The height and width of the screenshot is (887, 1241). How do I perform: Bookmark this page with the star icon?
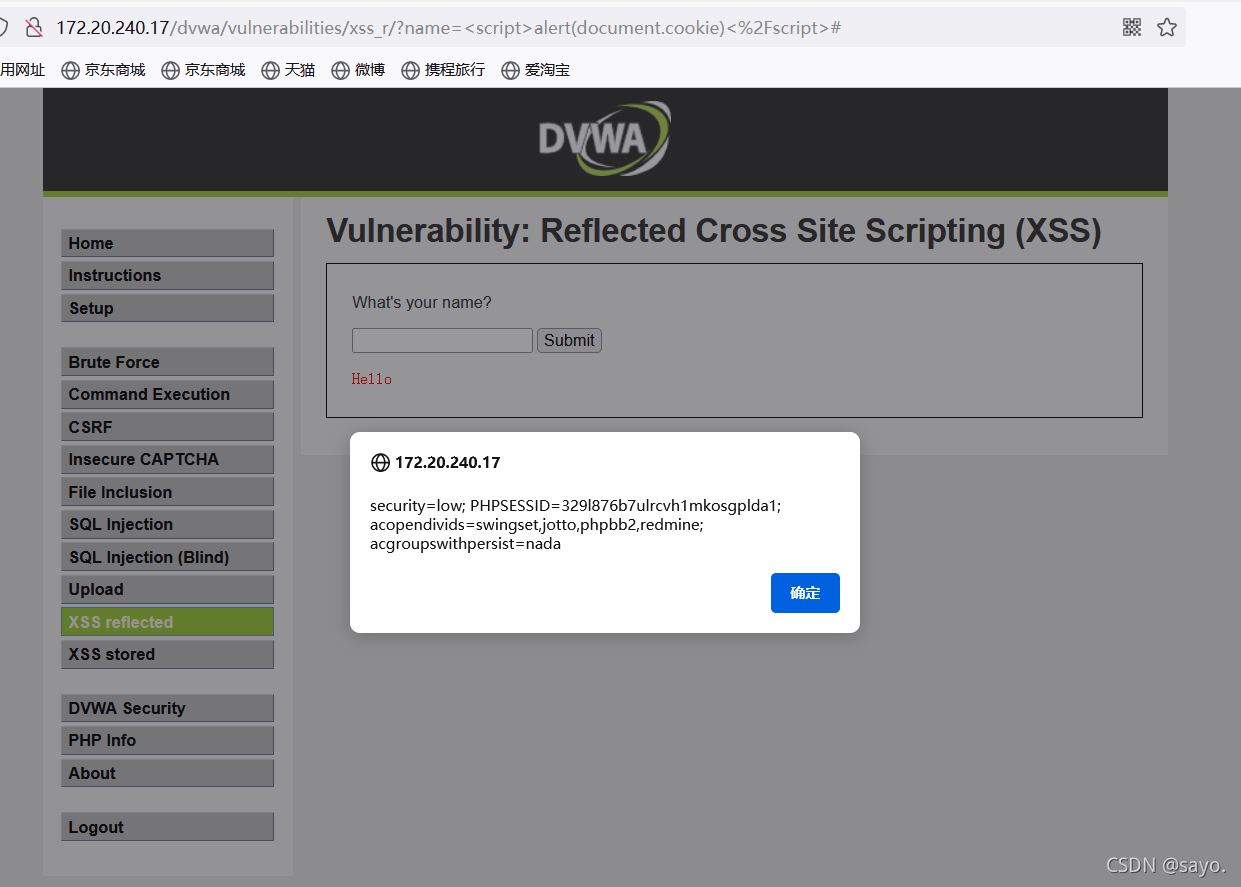click(1167, 28)
